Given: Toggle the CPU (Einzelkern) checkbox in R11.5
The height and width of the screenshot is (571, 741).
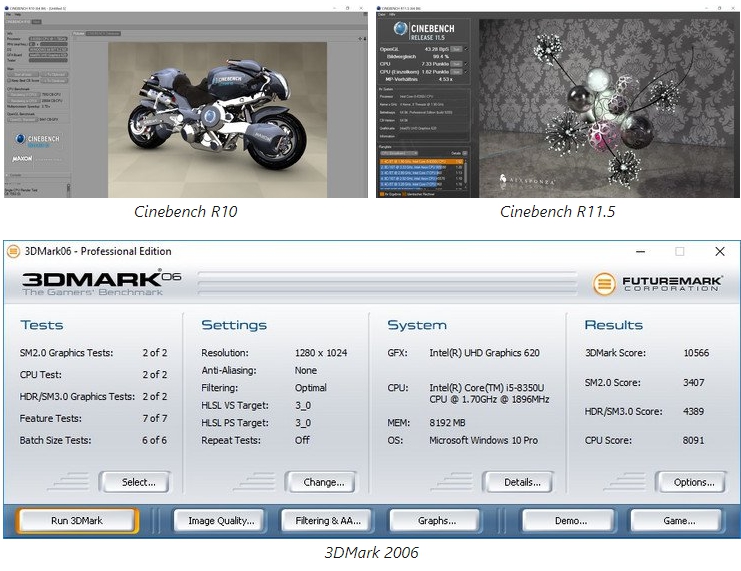Looking at the screenshot, I should (466, 72).
